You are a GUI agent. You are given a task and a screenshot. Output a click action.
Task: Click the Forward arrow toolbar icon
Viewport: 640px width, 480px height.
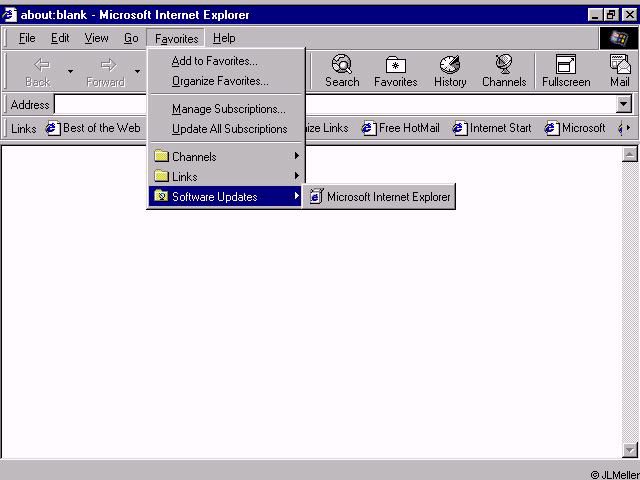pos(108,64)
